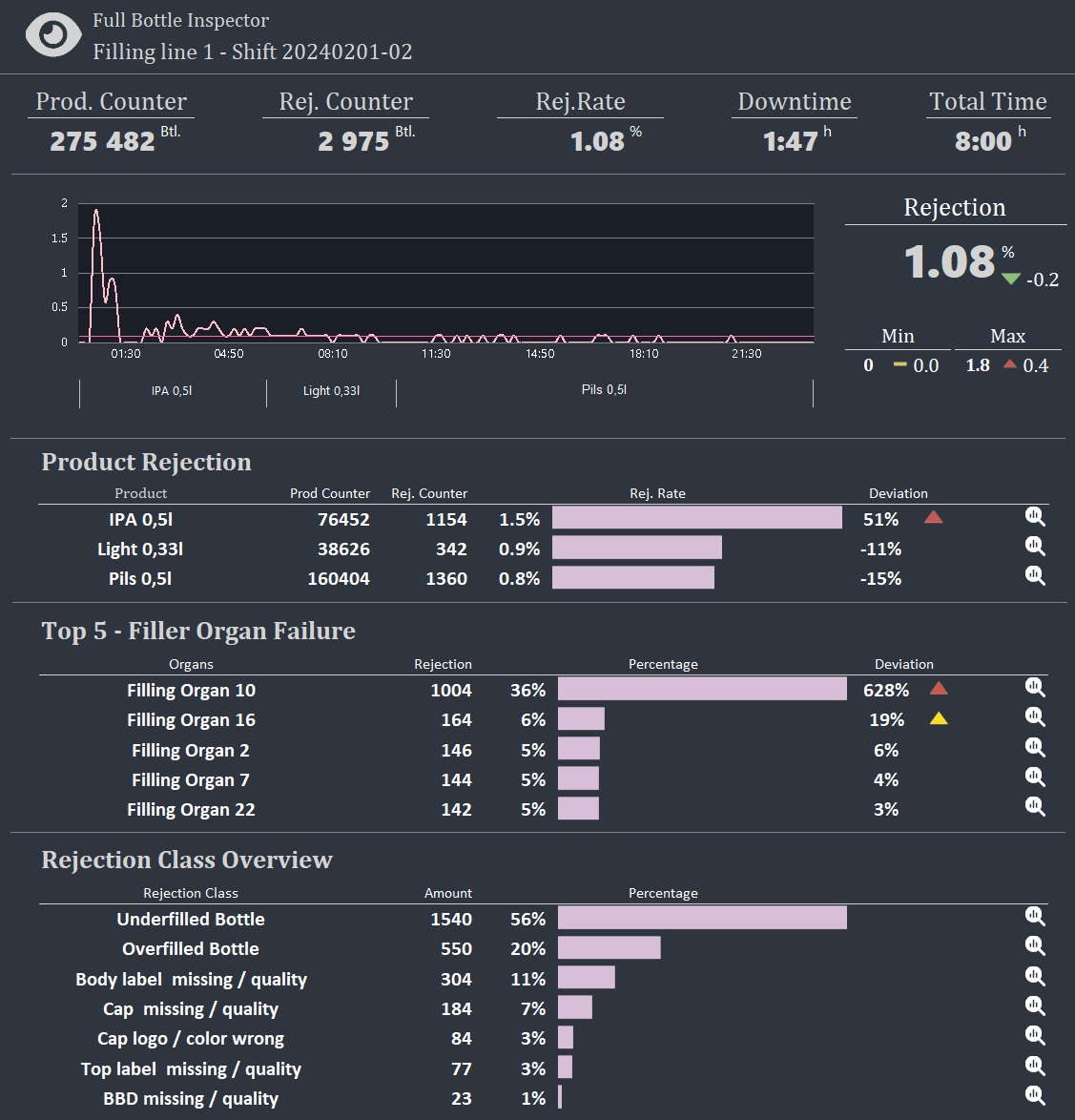Viewport: 1075px width, 1120px height.
Task: Click magnifier for Body label missing / quality
Action: click(1035, 976)
